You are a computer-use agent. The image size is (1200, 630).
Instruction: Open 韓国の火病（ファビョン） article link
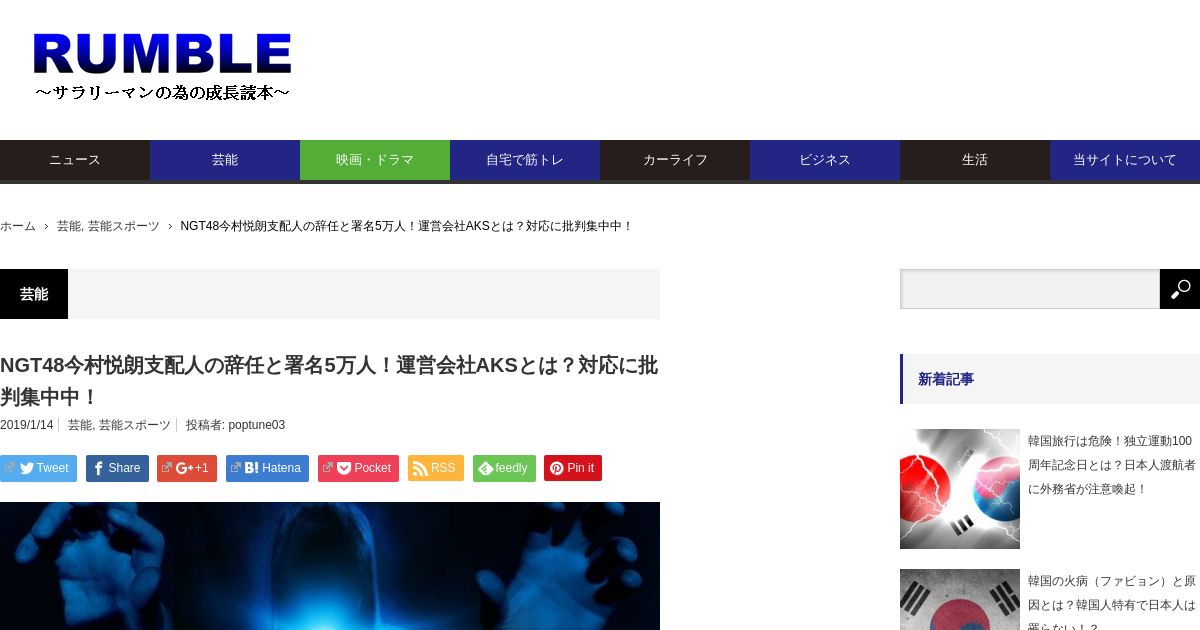tap(1112, 602)
